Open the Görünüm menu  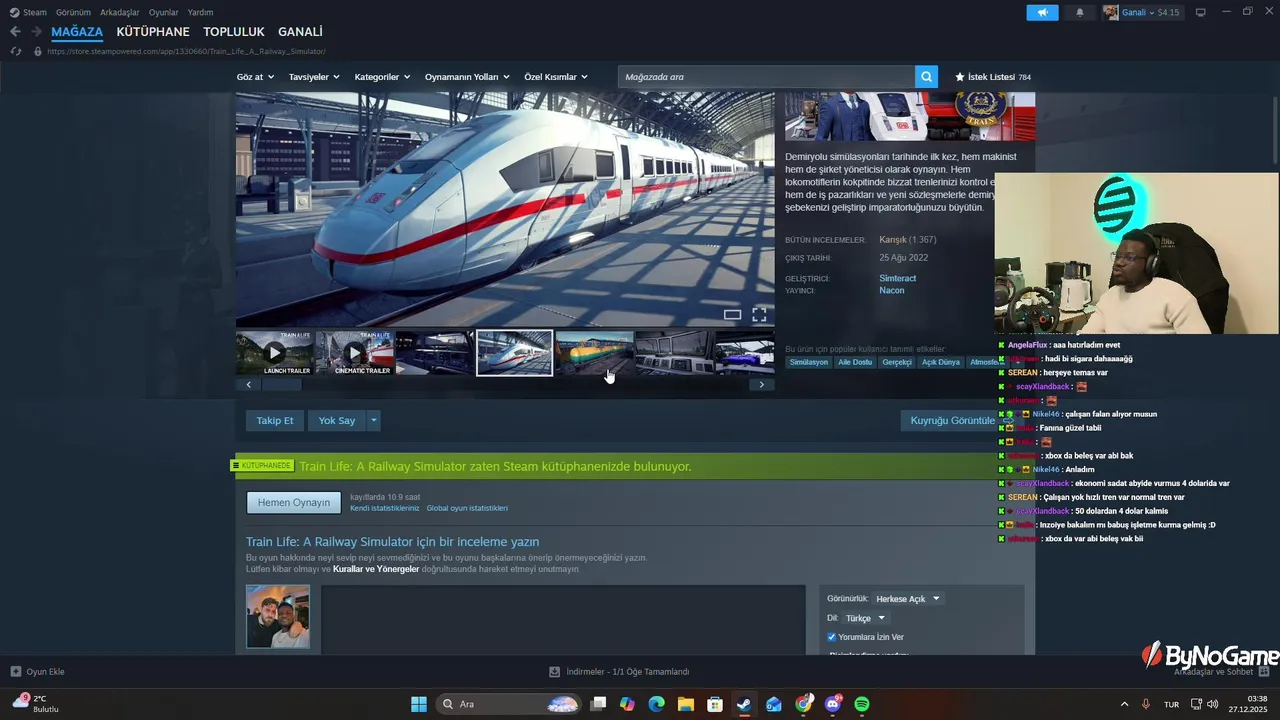point(73,12)
